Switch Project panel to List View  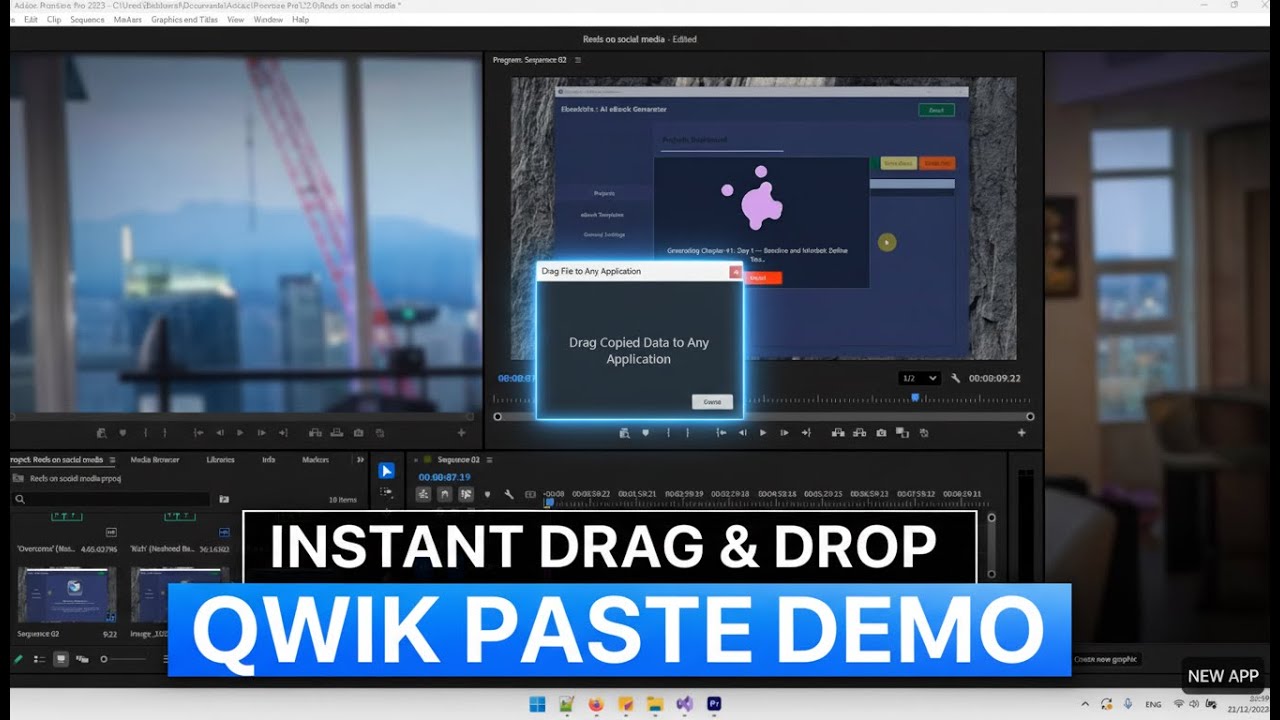(x=39, y=659)
